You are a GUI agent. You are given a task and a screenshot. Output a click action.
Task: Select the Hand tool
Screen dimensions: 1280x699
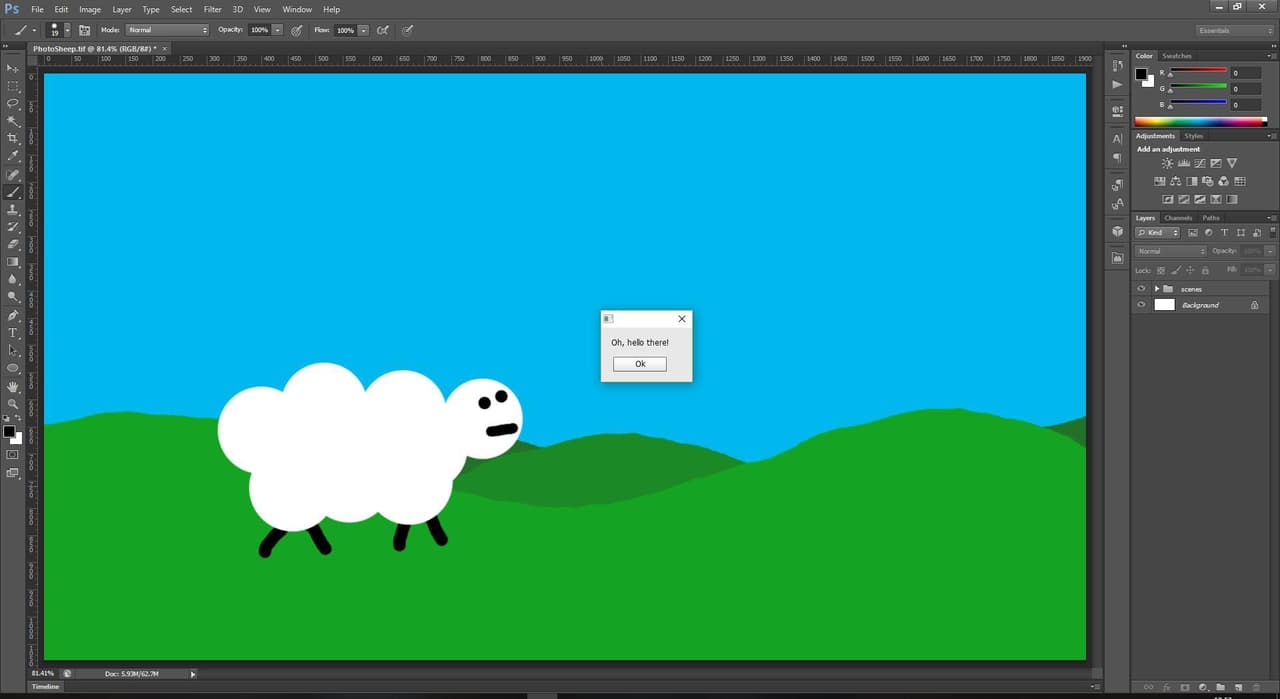tap(13, 386)
